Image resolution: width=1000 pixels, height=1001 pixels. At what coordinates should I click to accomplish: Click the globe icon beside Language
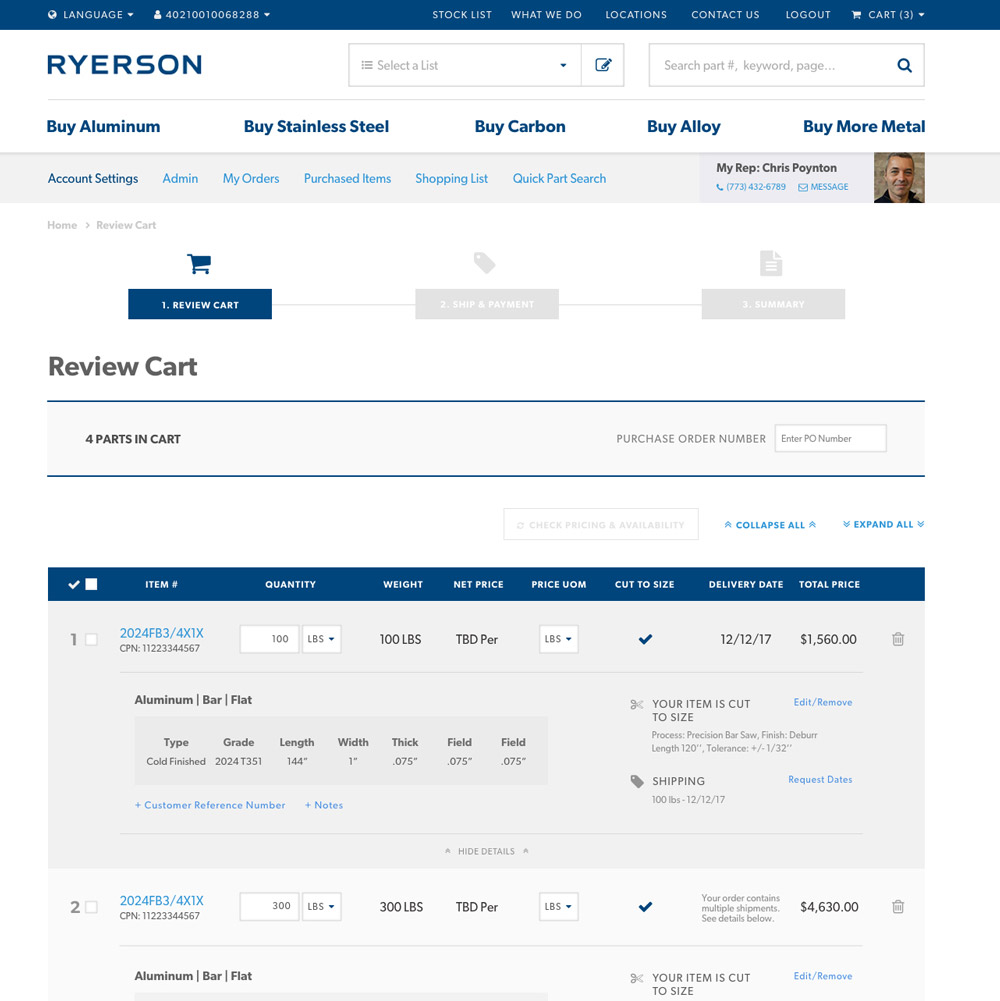(52, 15)
